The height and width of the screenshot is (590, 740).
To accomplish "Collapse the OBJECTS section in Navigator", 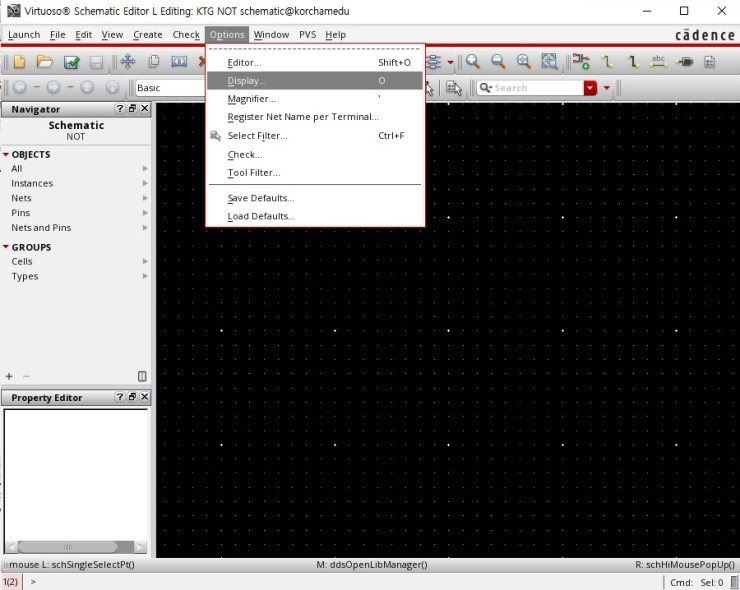I will [6, 155].
